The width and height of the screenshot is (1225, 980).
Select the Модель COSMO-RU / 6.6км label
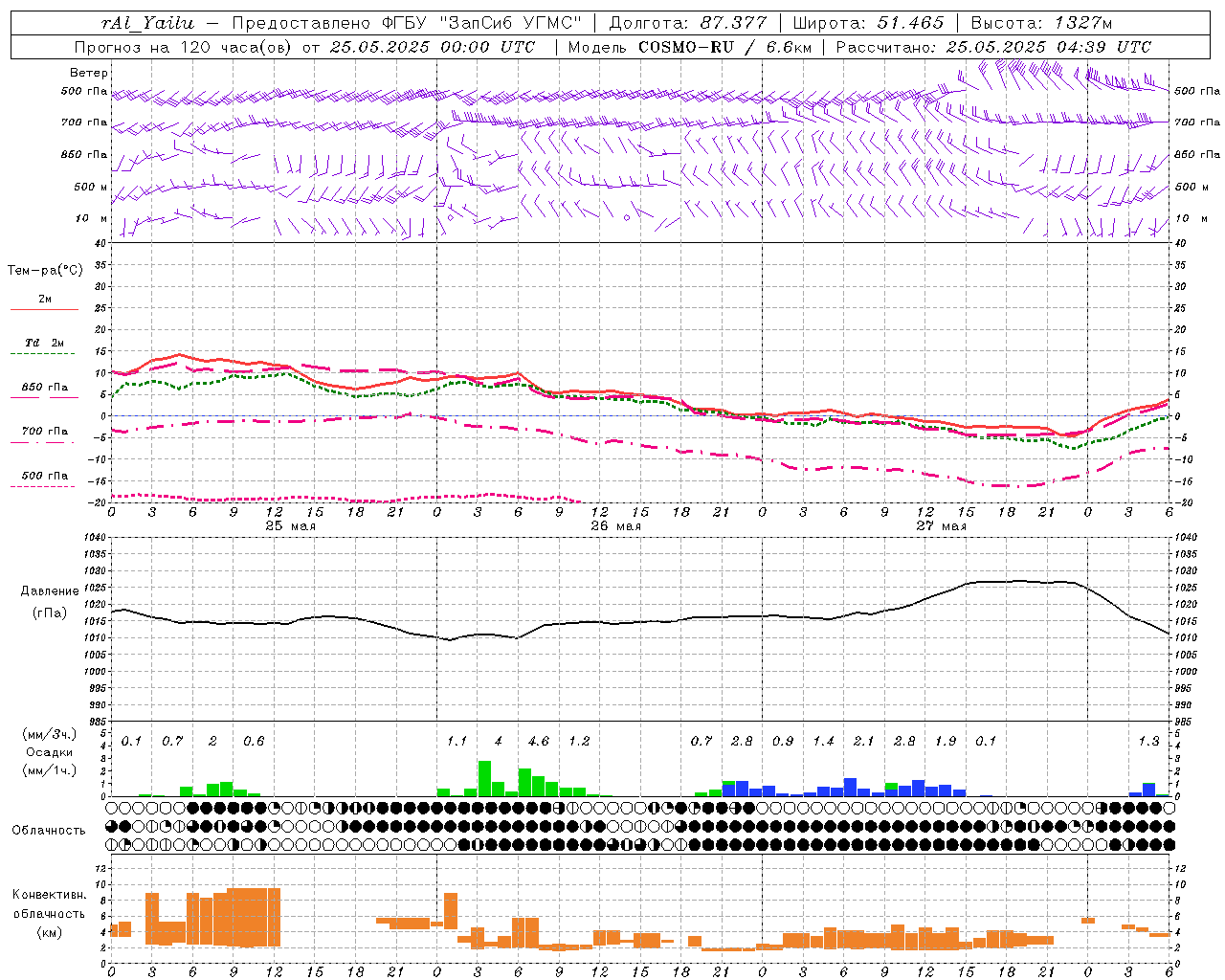point(690,47)
